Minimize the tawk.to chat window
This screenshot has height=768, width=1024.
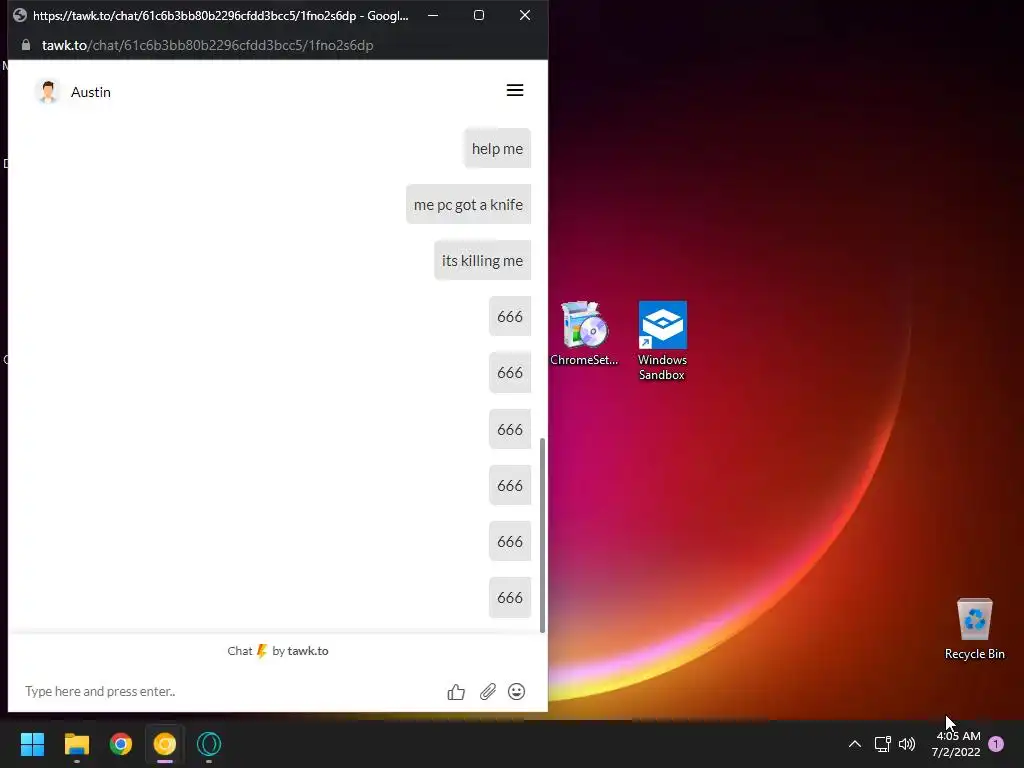pos(433,15)
